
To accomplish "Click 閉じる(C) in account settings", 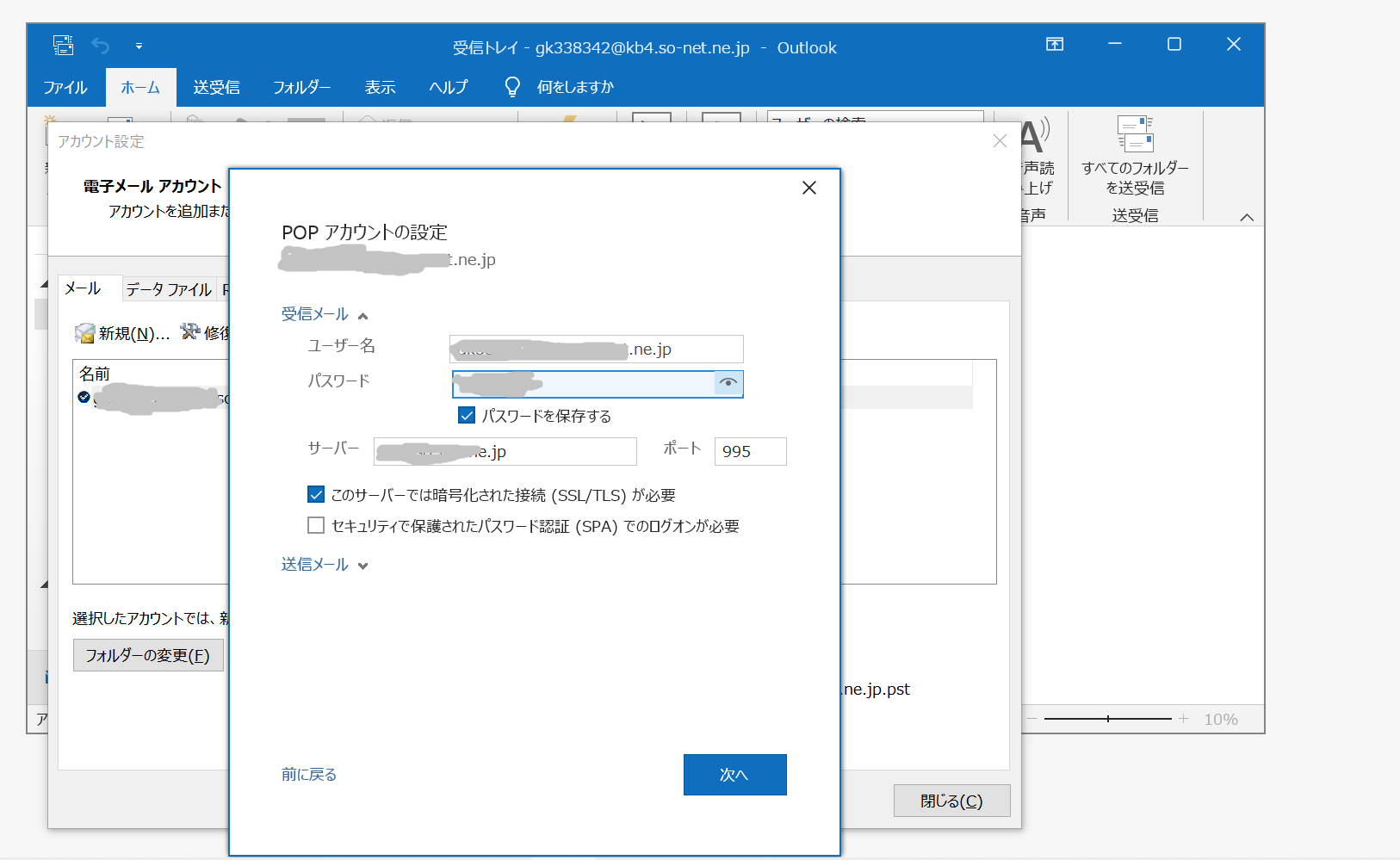I will click(951, 801).
